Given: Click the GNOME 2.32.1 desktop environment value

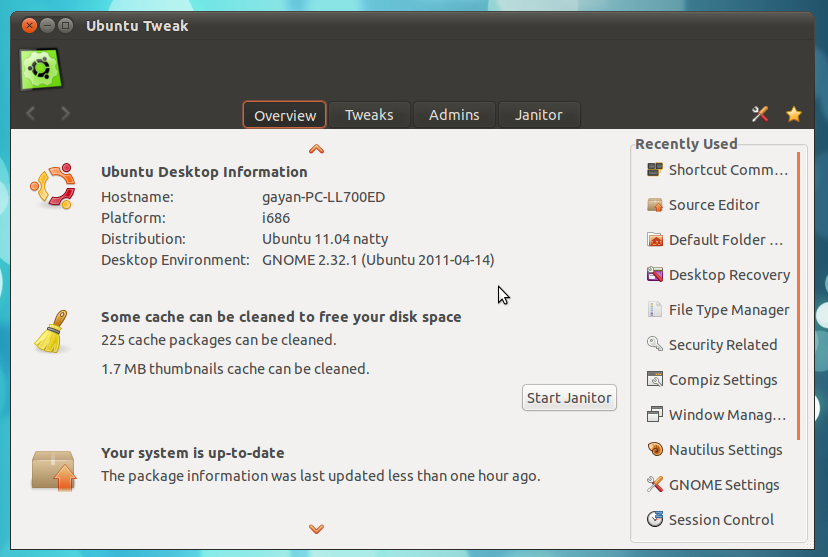Looking at the screenshot, I should (x=378, y=260).
